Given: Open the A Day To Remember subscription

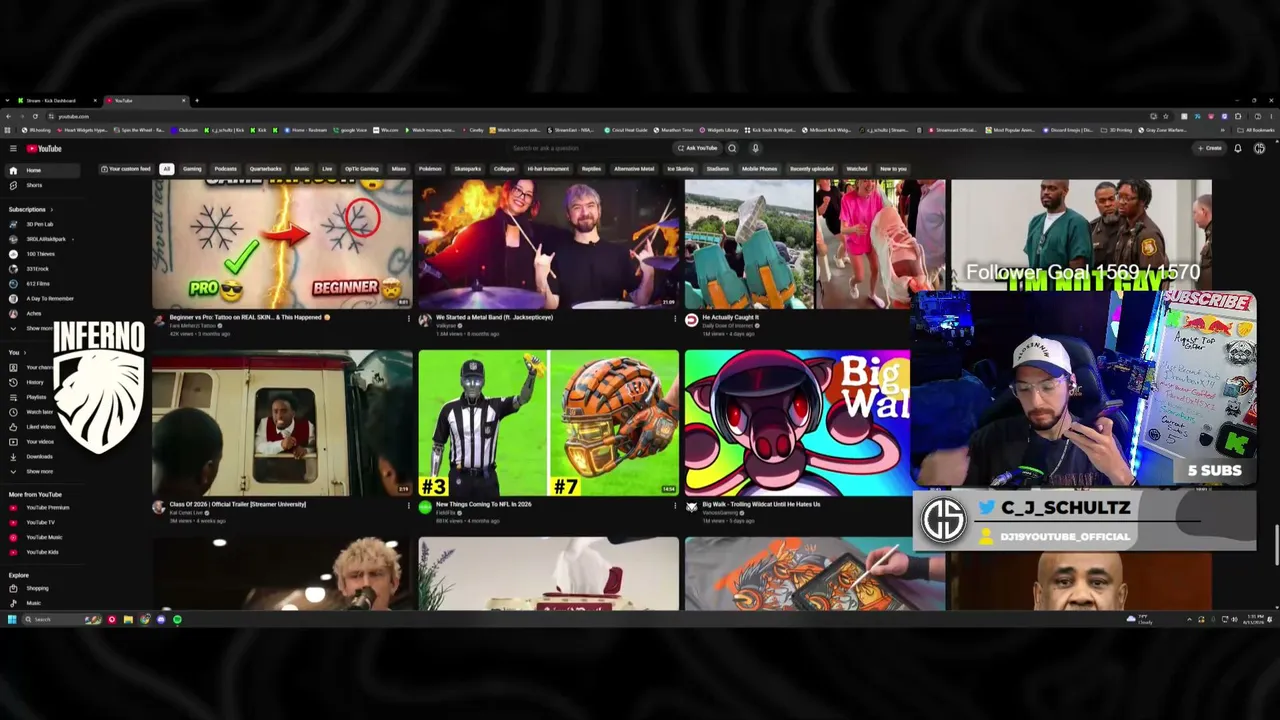Looking at the screenshot, I should tap(41, 299).
